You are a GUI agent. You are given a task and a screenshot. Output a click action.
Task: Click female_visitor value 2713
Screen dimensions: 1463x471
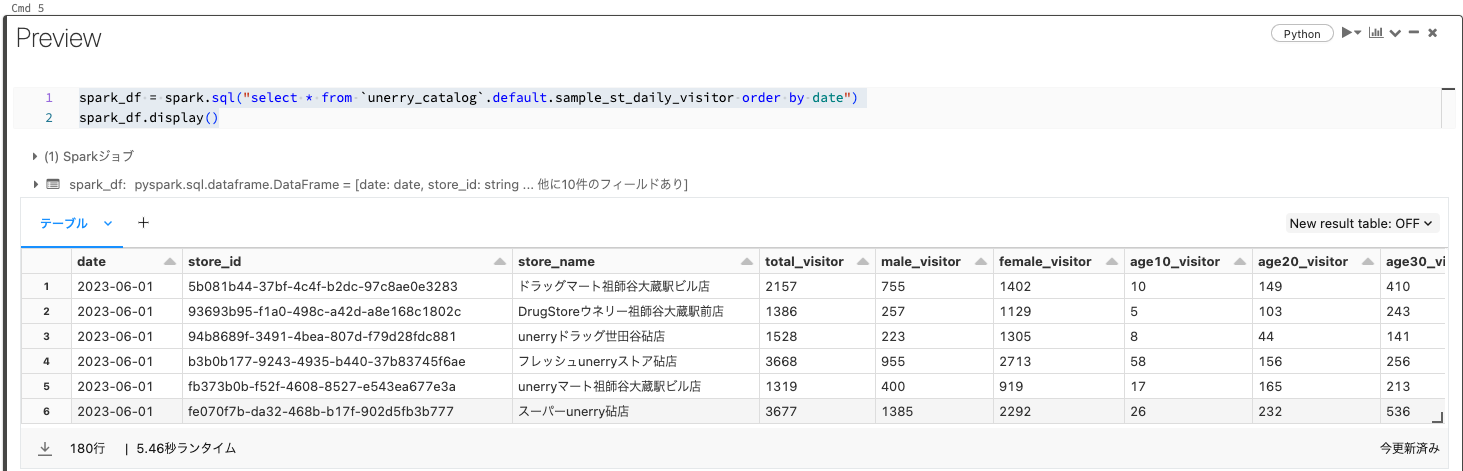pos(1015,362)
